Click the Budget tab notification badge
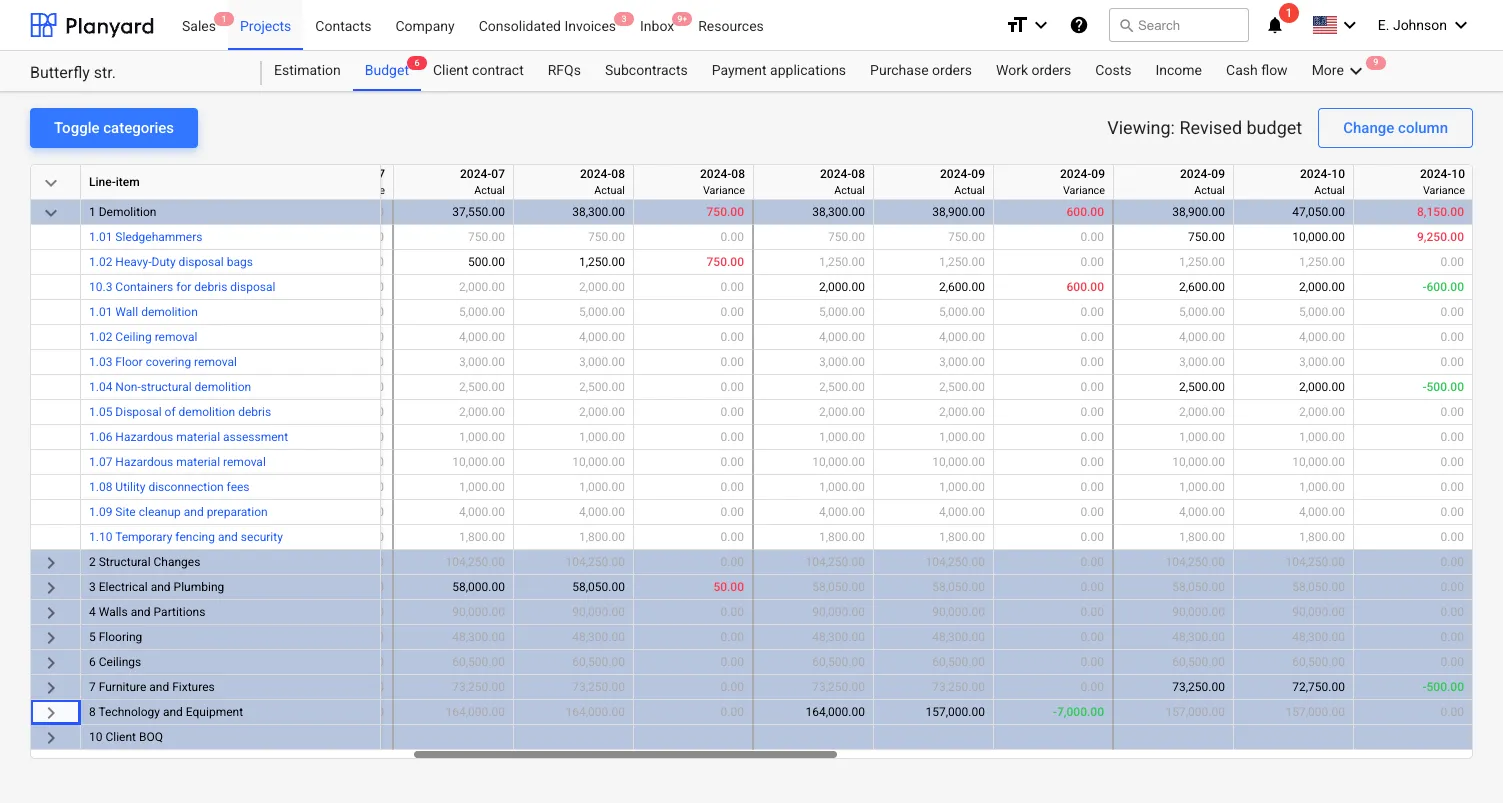The height and width of the screenshot is (803, 1503). click(417, 63)
